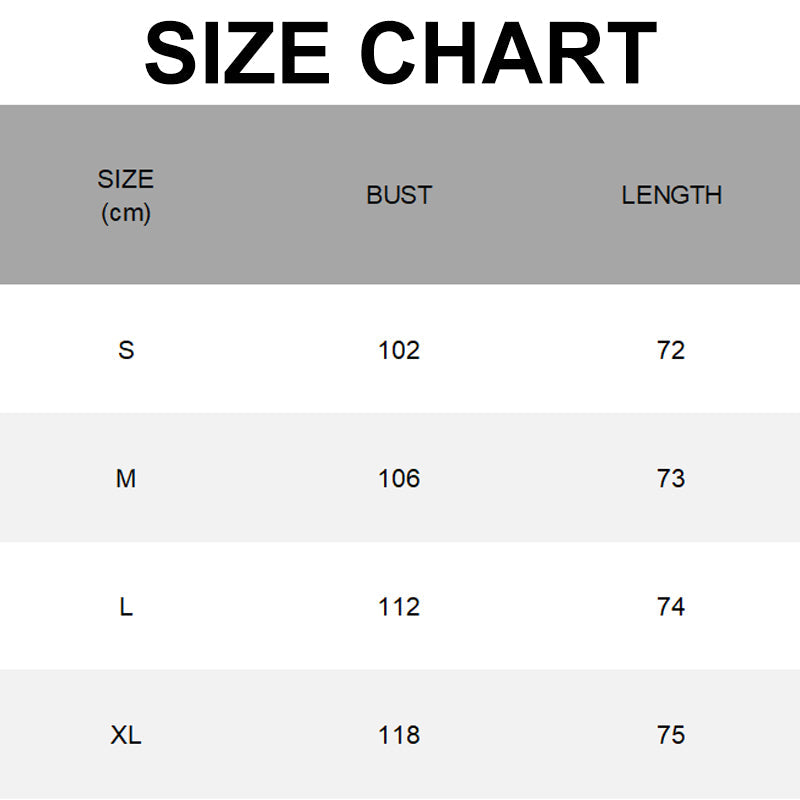This screenshot has width=800, height=800.
Task: Click the M size label
Action: tap(126, 479)
